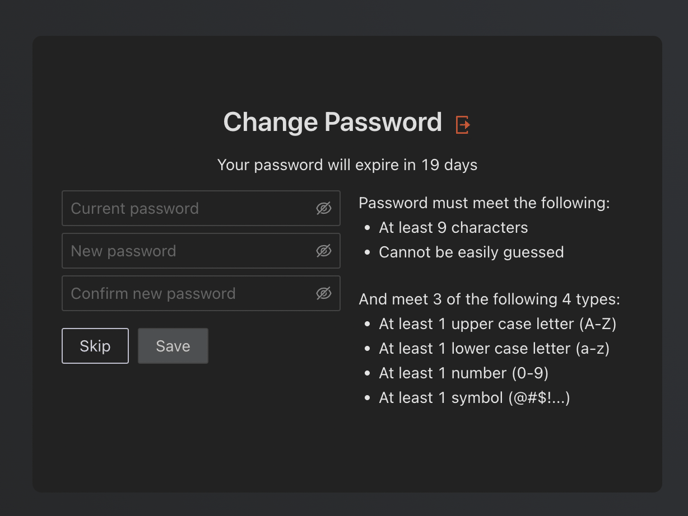Viewport: 688px width, 516px height.
Task: Reveal the confirm new password entry
Action: point(323,293)
